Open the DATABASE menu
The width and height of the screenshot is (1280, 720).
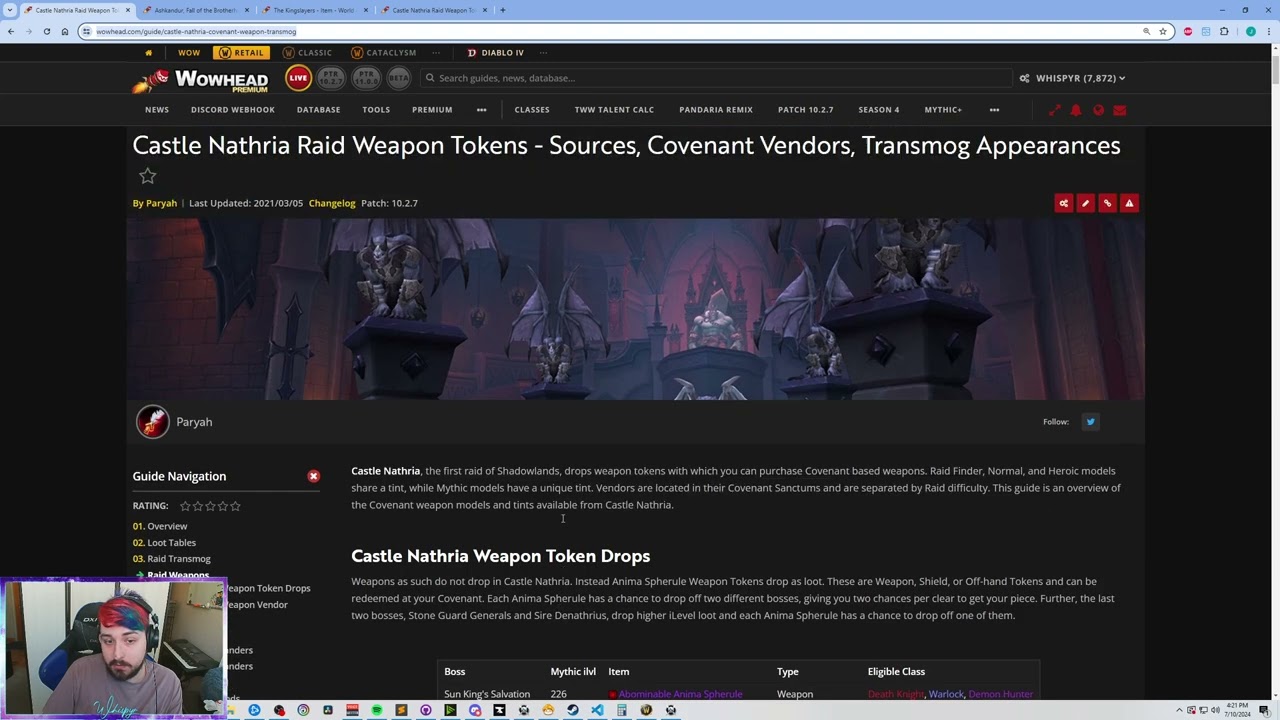[318, 110]
